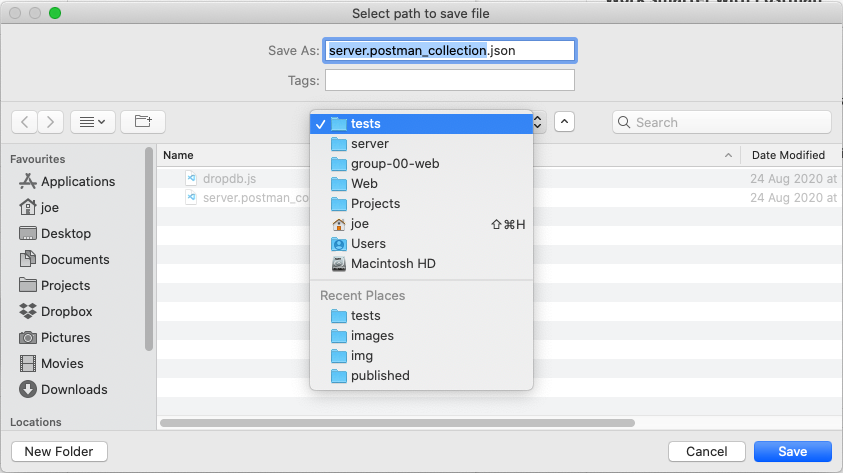Choose joe home in the path menu
This screenshot has width=843, height=473.
[x=421, y=224]
